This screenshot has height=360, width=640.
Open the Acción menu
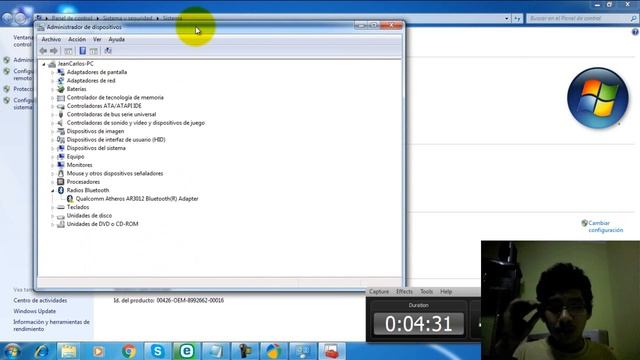tap(77, 40)
